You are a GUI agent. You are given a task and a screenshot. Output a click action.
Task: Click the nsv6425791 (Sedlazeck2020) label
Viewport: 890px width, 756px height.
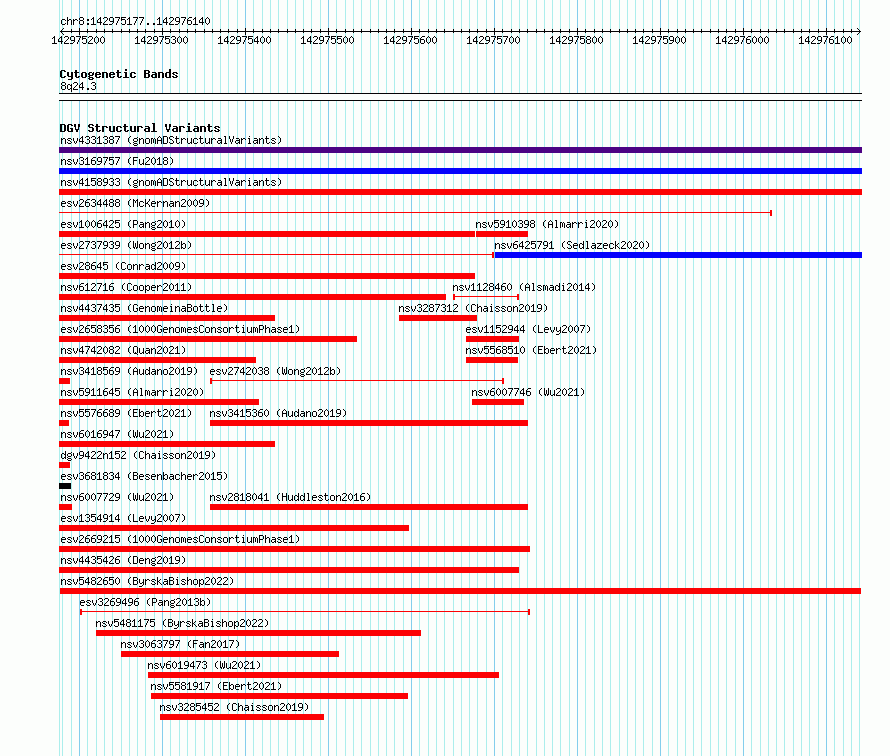coord(572,245)
